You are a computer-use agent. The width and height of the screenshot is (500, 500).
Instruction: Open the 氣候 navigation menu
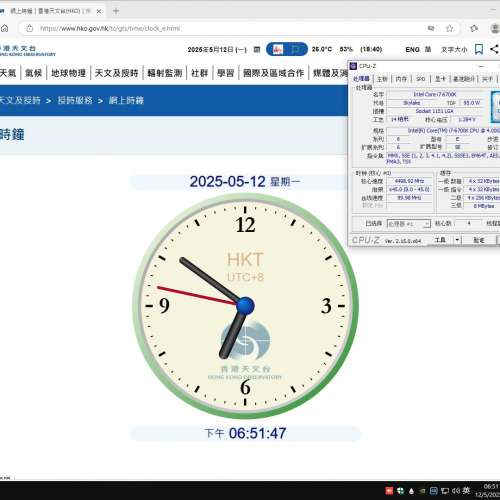coord(34,73)
